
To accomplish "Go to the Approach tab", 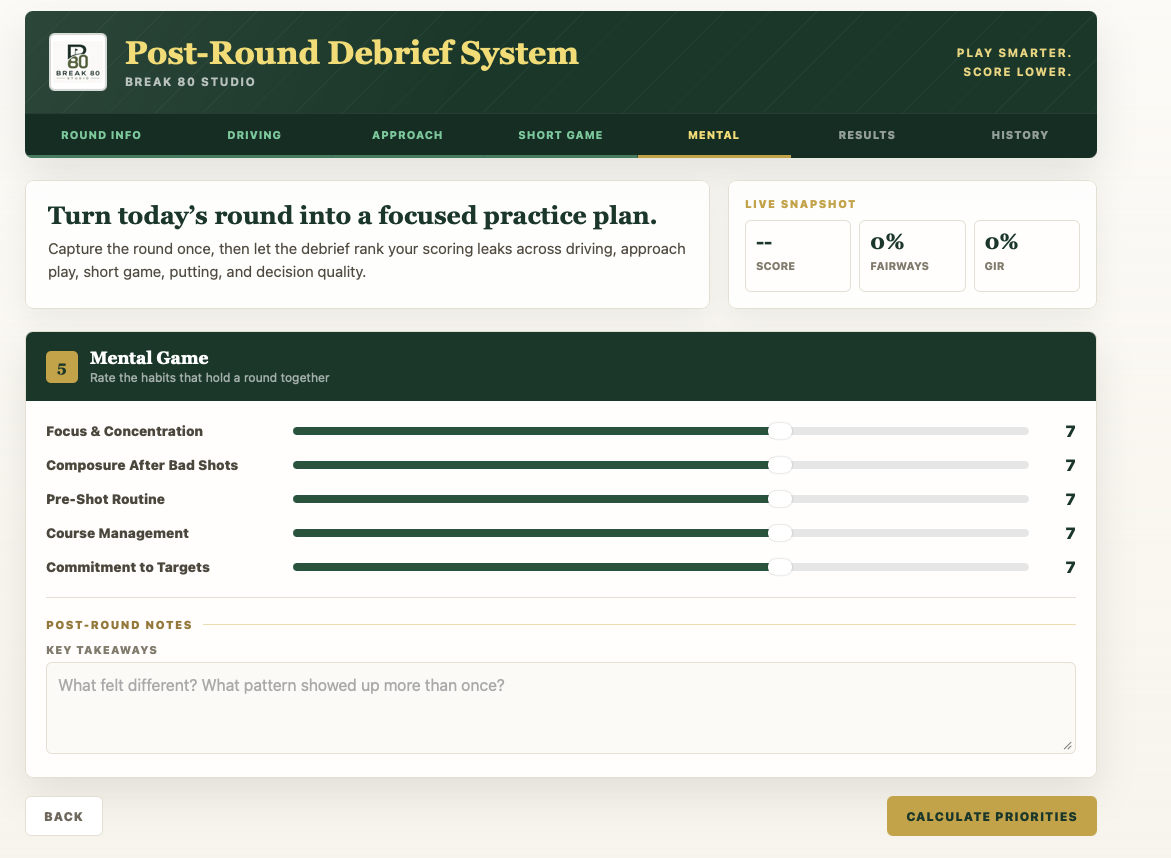I will tap(408, 135).
